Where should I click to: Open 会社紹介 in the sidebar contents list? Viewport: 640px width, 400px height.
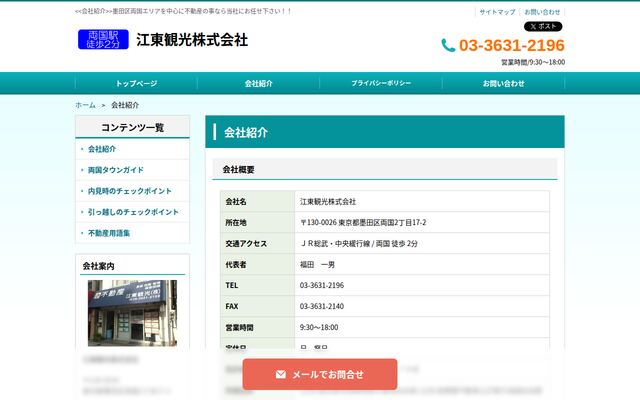[102, 149]
